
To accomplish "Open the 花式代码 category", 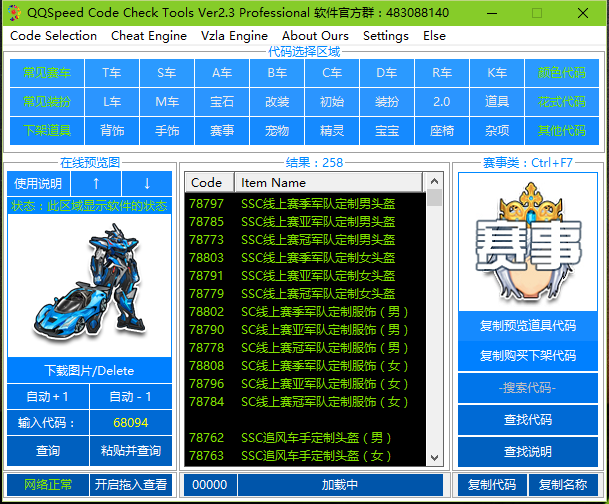I will [562, 102].
